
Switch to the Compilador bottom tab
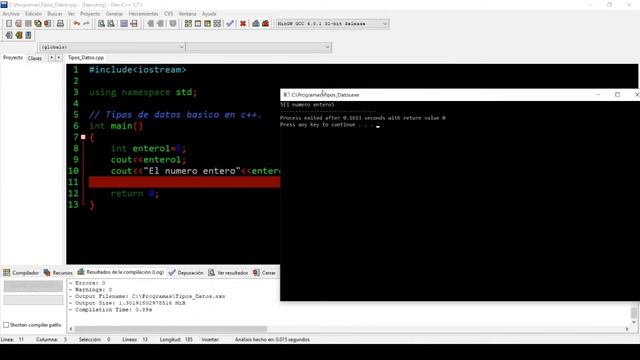pos(21,273)
